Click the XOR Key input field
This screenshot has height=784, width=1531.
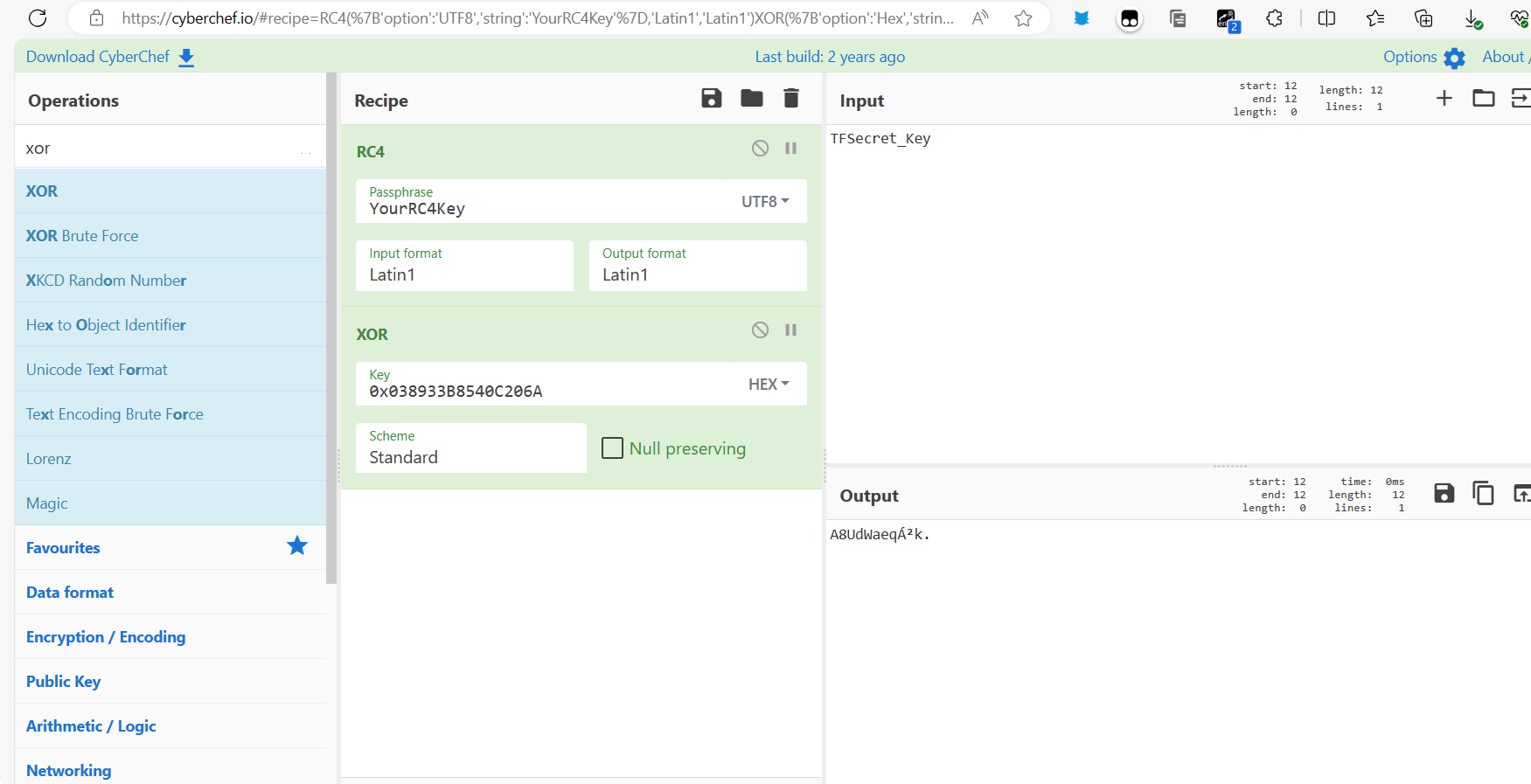coord(542,384)
